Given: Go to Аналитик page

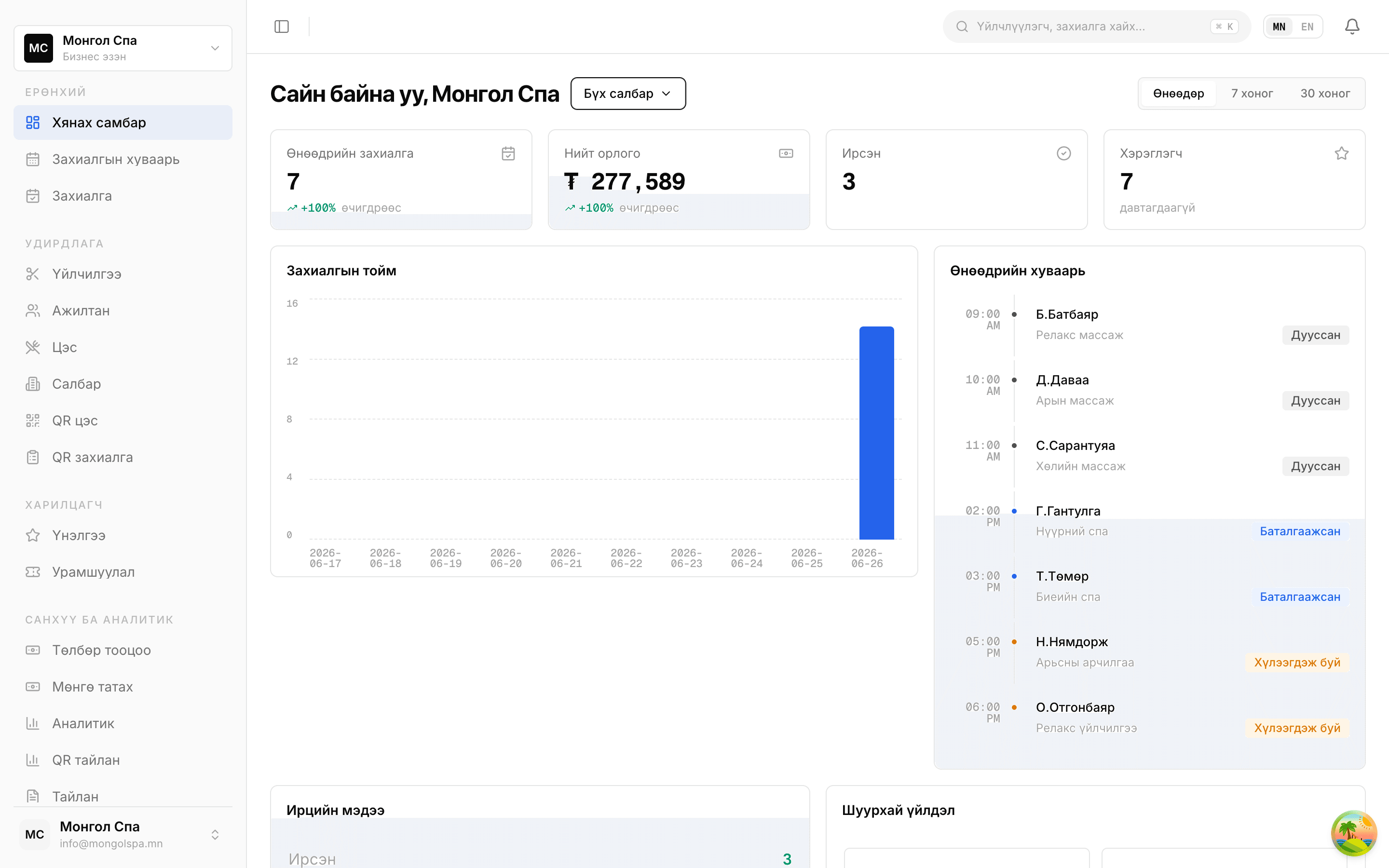Looking at the screenshot, I should [123, 723].
